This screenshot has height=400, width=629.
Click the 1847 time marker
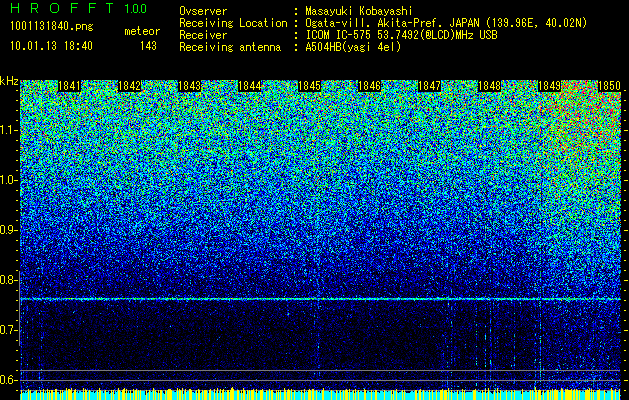429,86
